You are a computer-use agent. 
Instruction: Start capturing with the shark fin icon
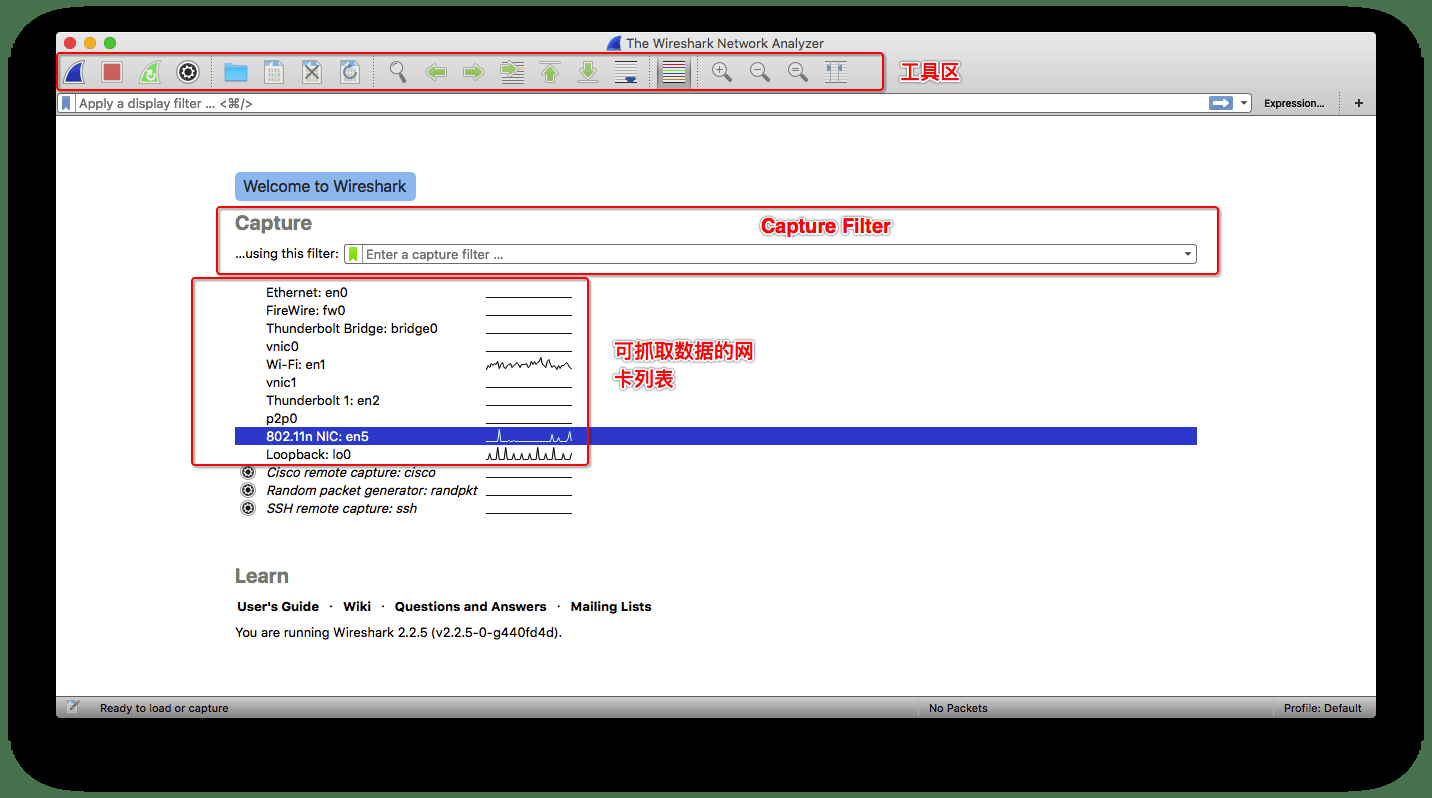[74, 72]
